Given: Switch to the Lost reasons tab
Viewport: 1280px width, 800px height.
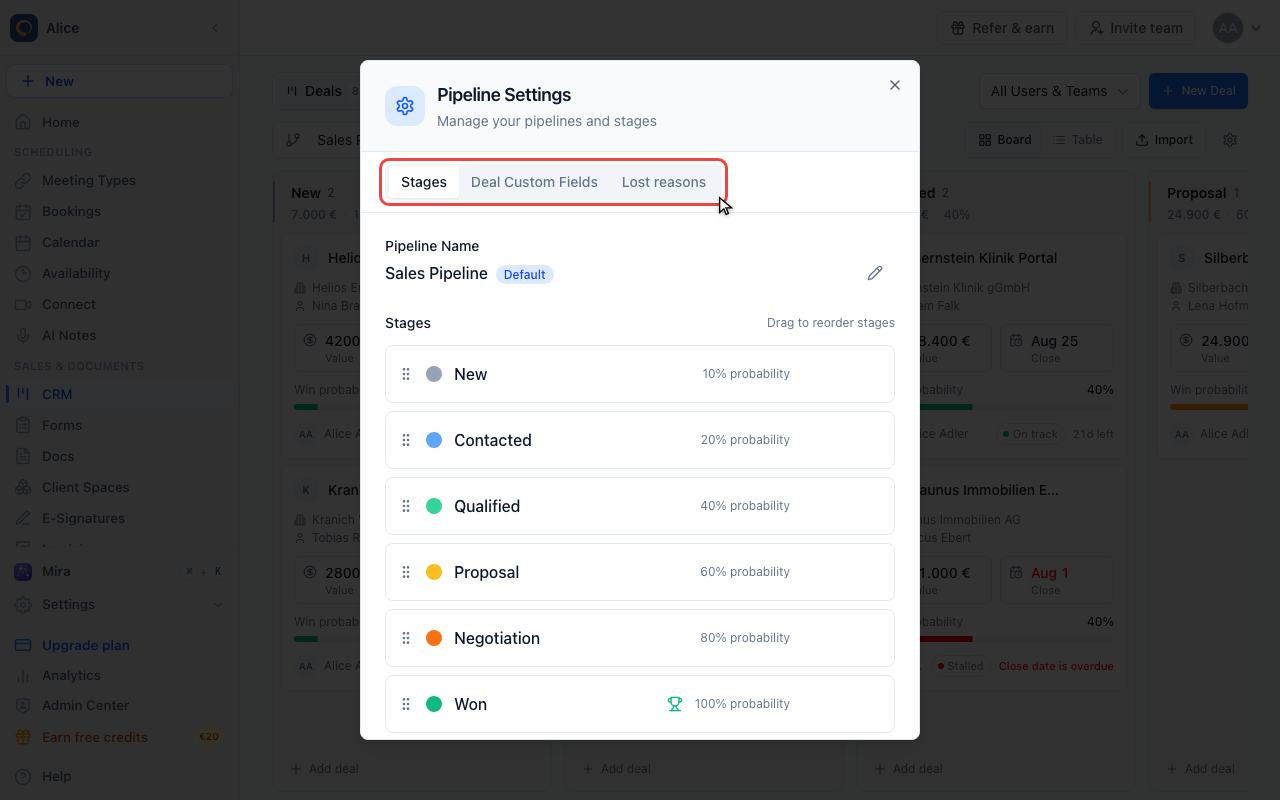Looking at the screenshot, I should [664, 182].
